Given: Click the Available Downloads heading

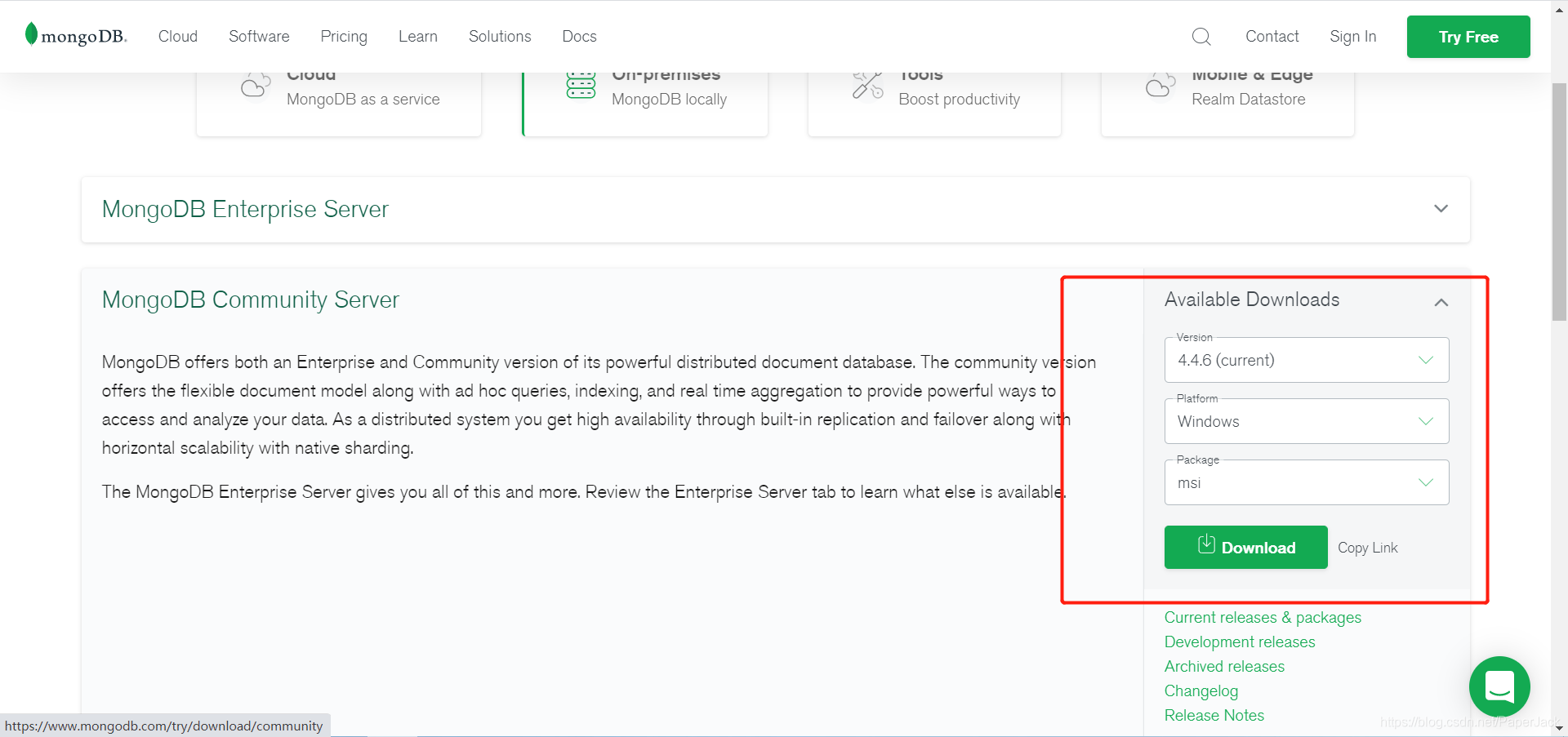Looking at the screenshot, I should tap(1252, 300).
